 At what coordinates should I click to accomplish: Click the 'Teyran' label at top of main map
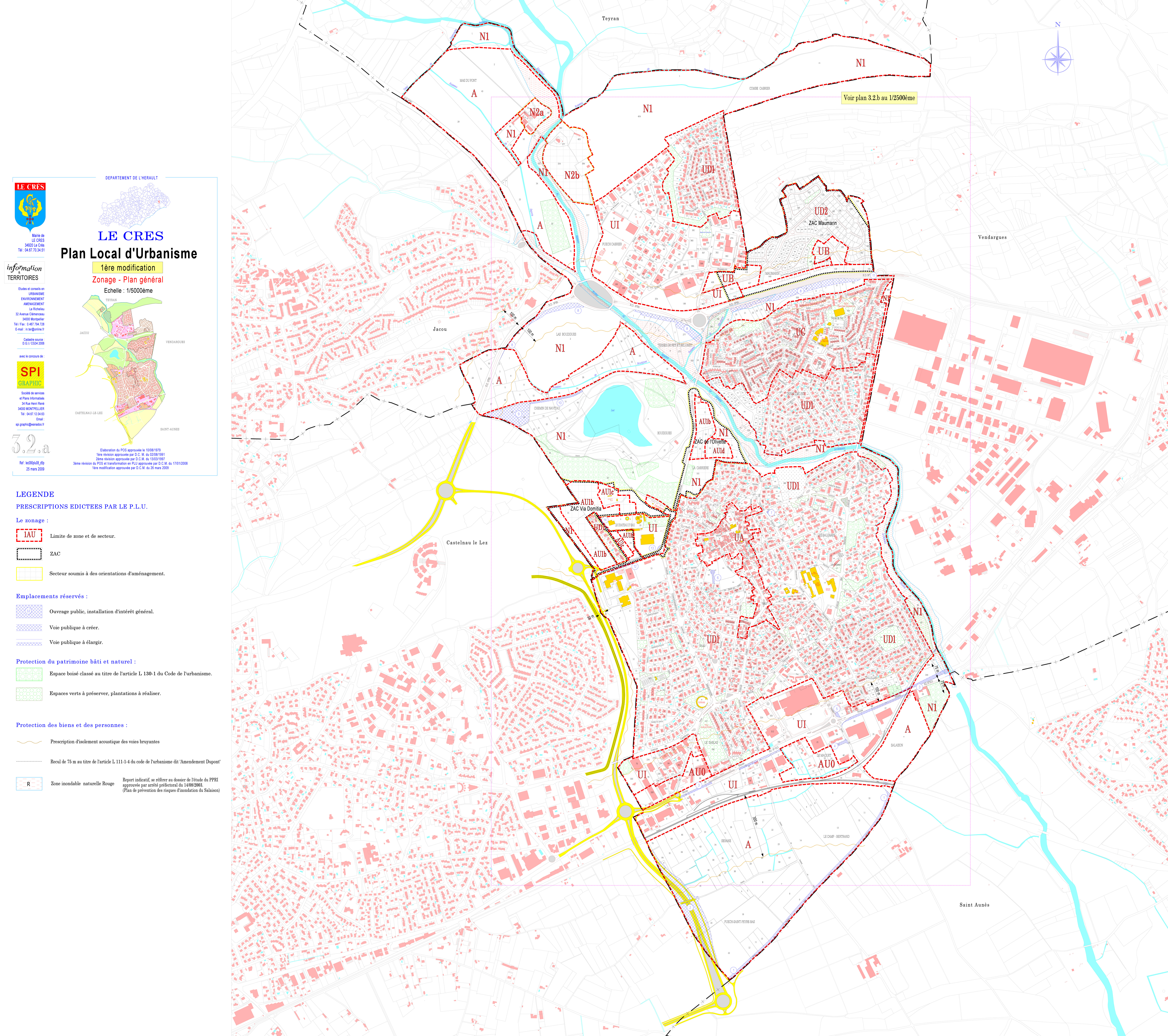pos(610,19)
